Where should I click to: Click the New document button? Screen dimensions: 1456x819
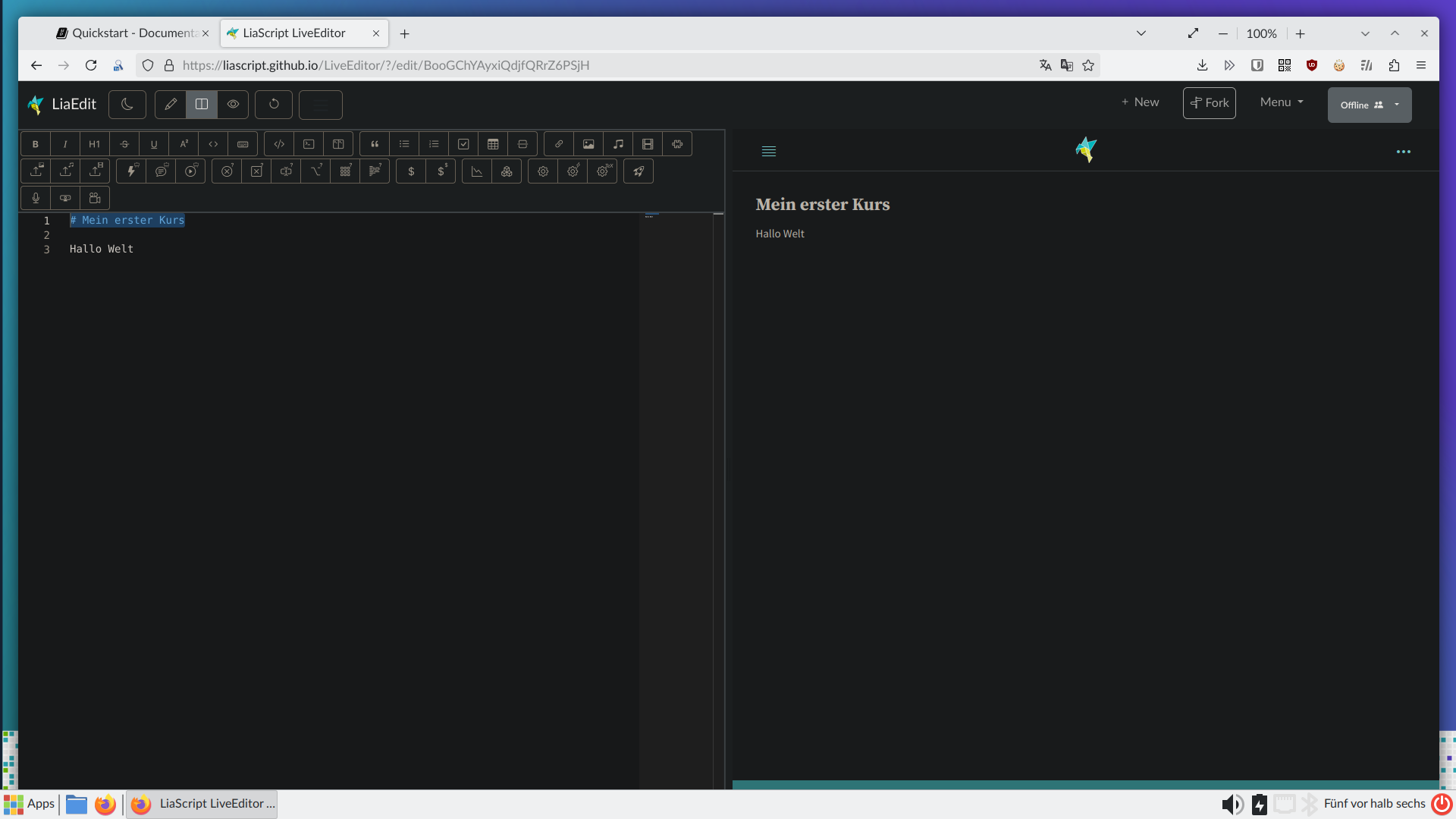coord(1139,102)
